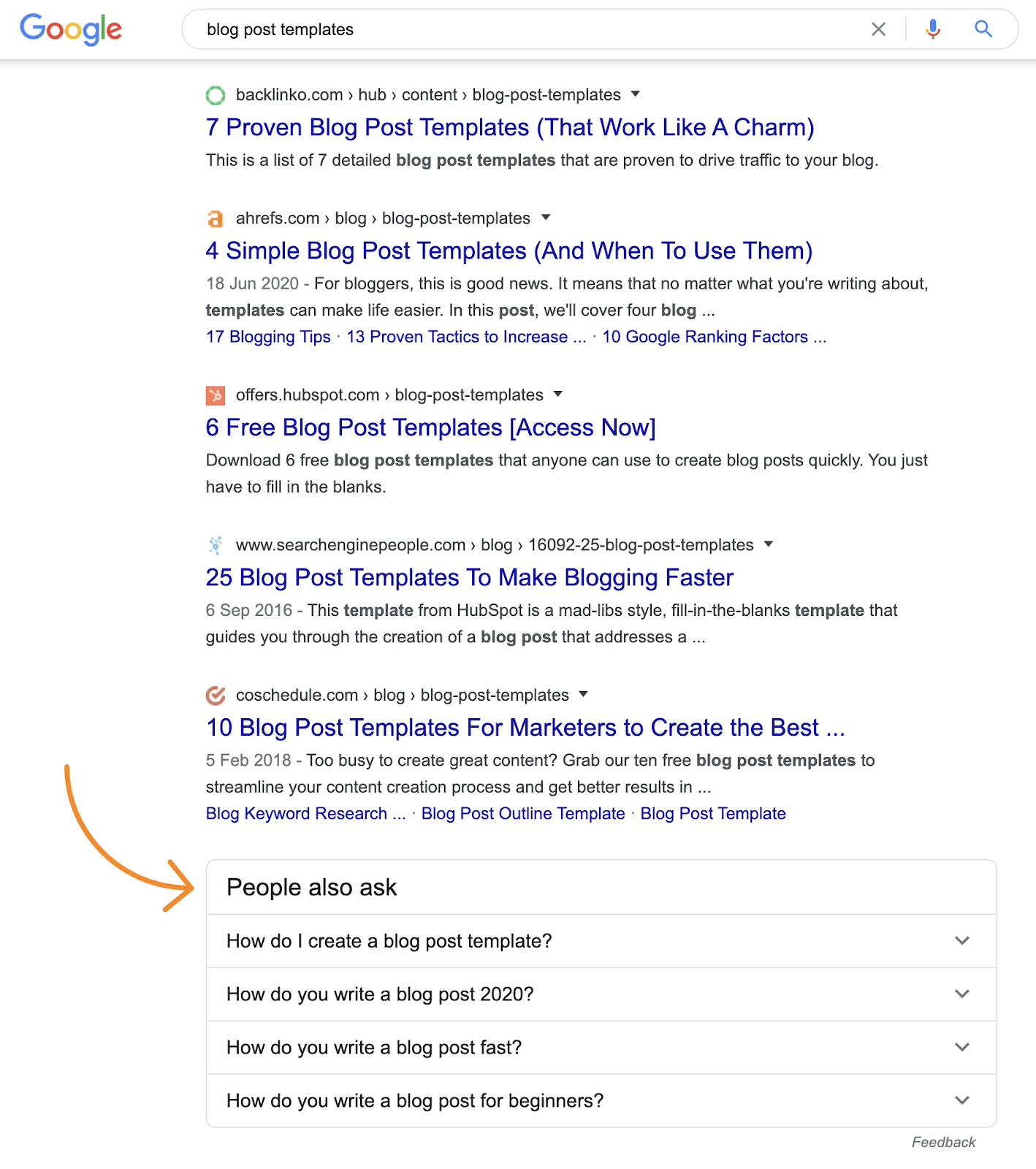Start voice search with microphone icon

(x=933, y=29)
